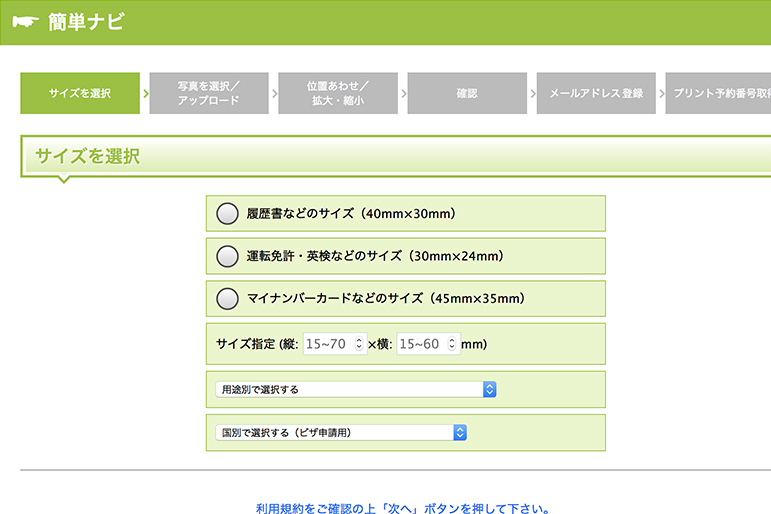Click the 簡単ナビ header title
Viewport: 771px width, 514px height.
[86, 23]
